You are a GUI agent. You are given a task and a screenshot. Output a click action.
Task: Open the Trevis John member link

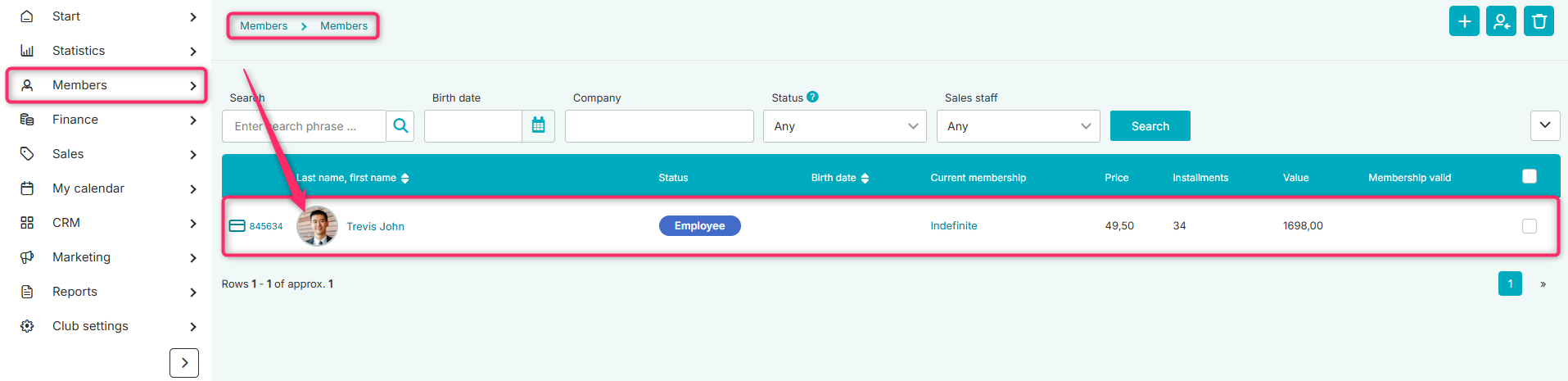tap(375, 227)
